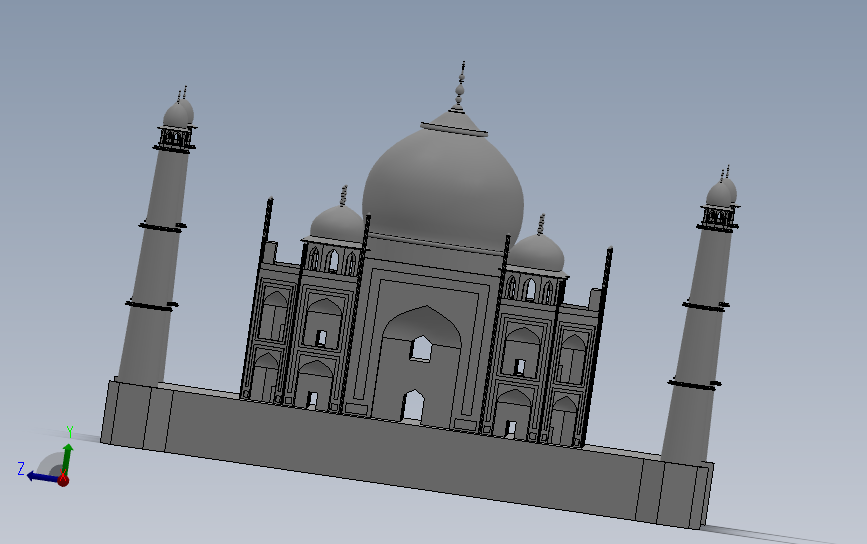Screen dimensions: 867x544
Task: Select the finial spire atop main dome
Action: pyautogui.click(x=461, y=86)
